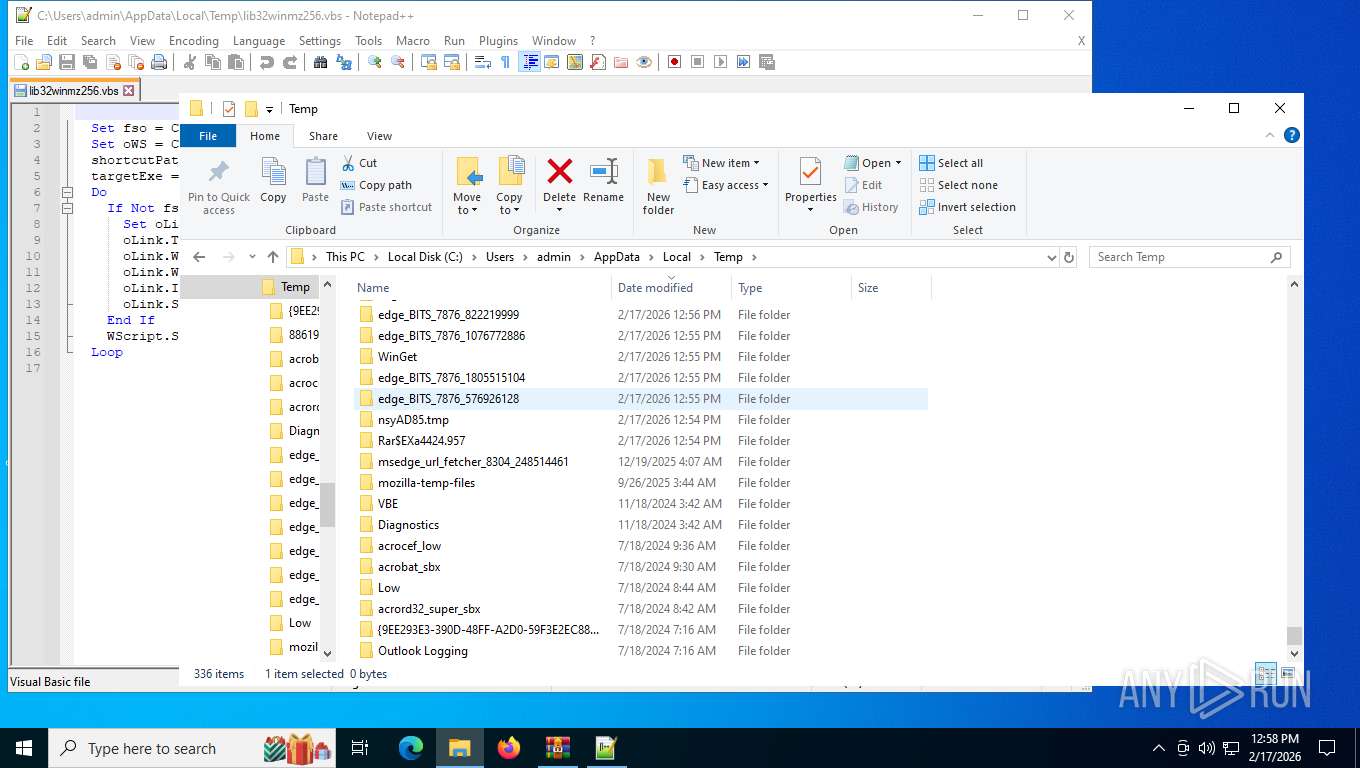The width and height of the screenshot is (1360, 768).
Task: Sort by the Date modified column header
Action: point(671,288)
